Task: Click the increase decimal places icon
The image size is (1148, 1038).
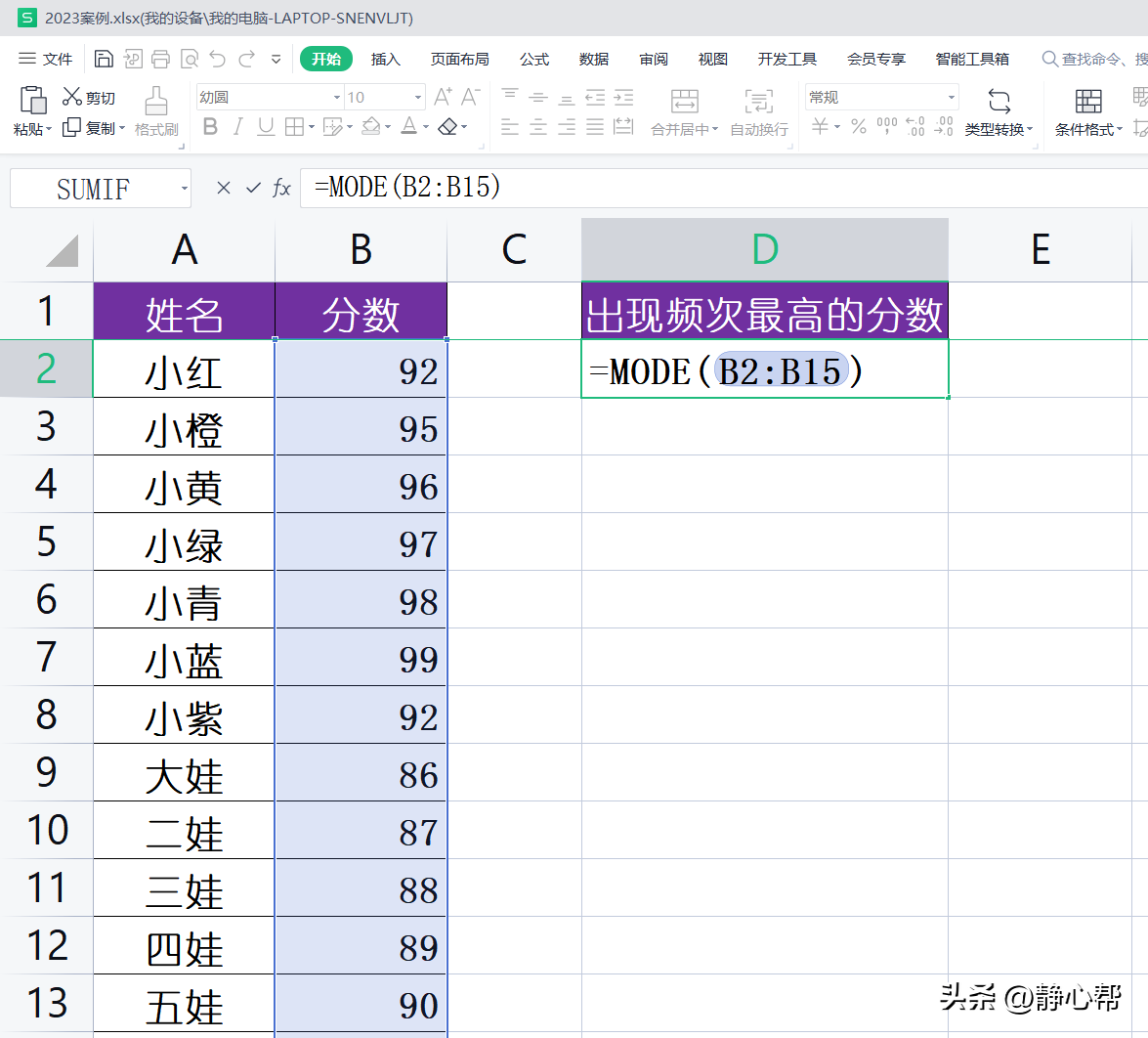Action: tap(915, 127)
